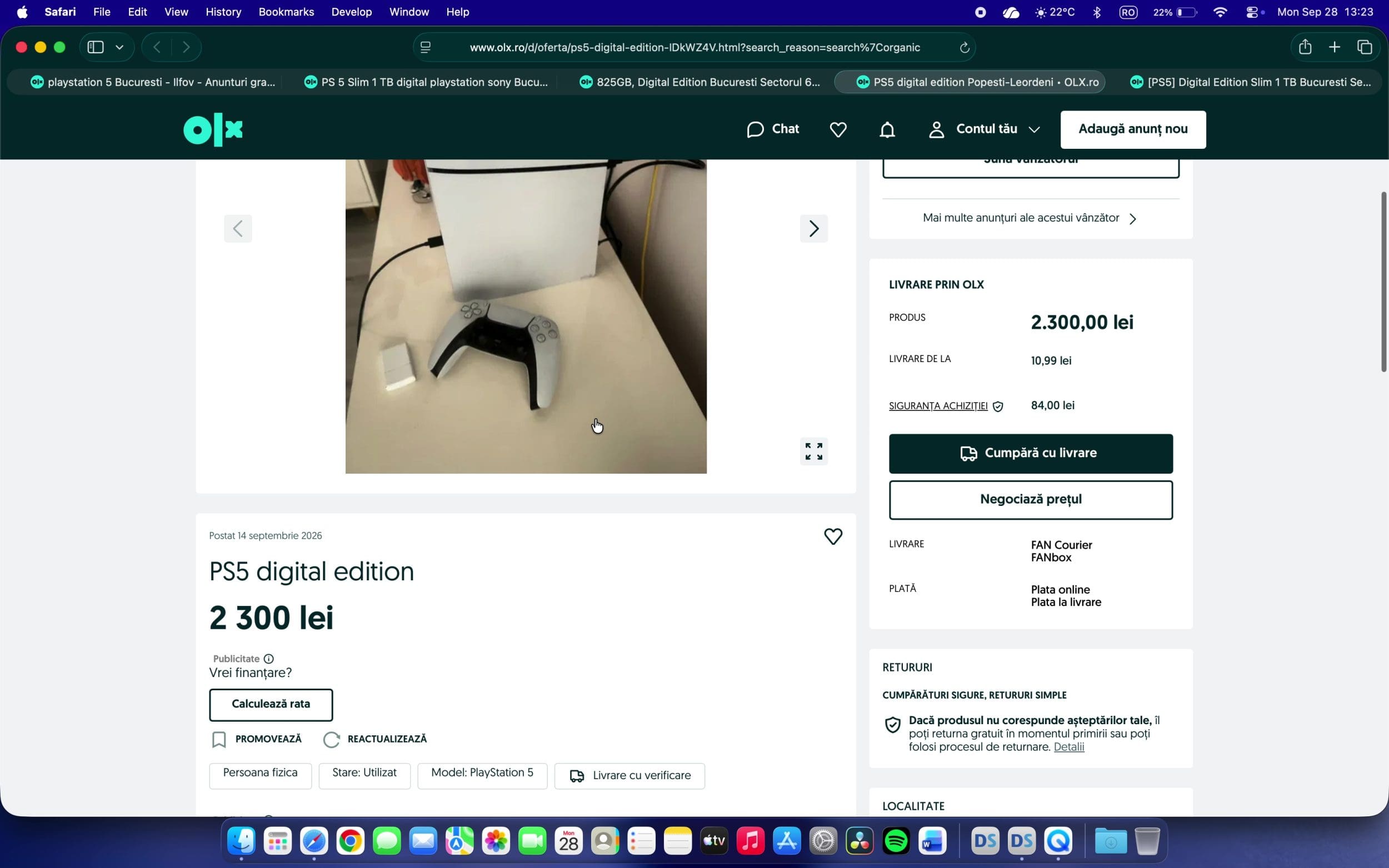Click the Publicitate info icon

(269, 659)
